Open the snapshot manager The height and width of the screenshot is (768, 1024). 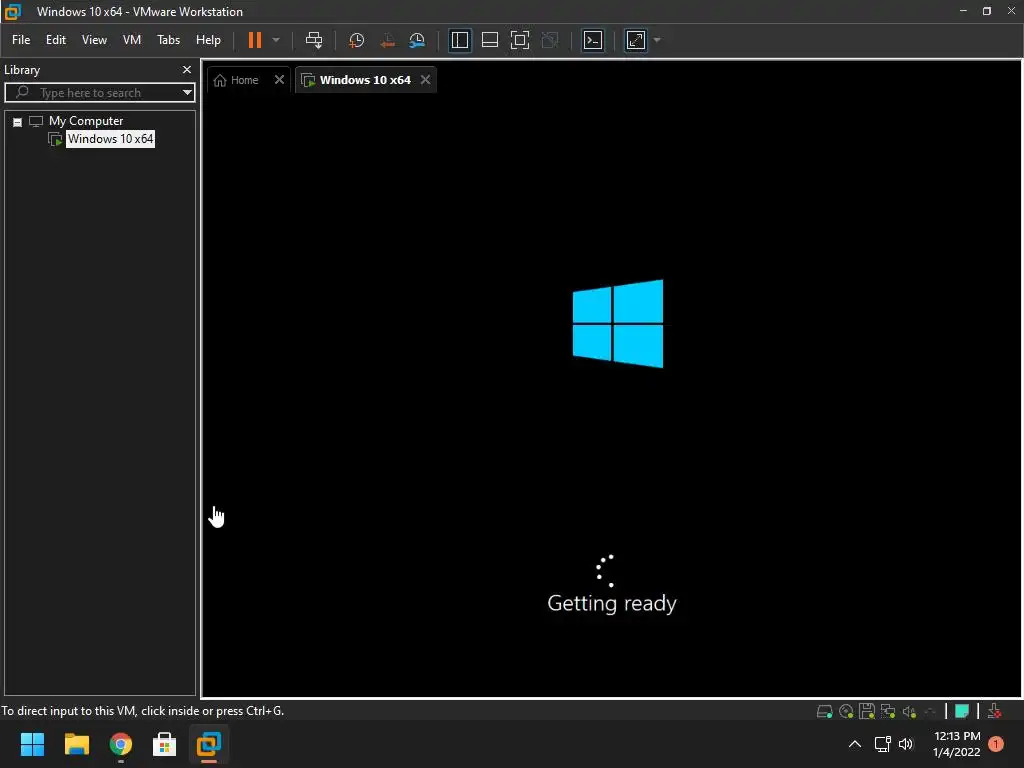[x=417, y=40]
